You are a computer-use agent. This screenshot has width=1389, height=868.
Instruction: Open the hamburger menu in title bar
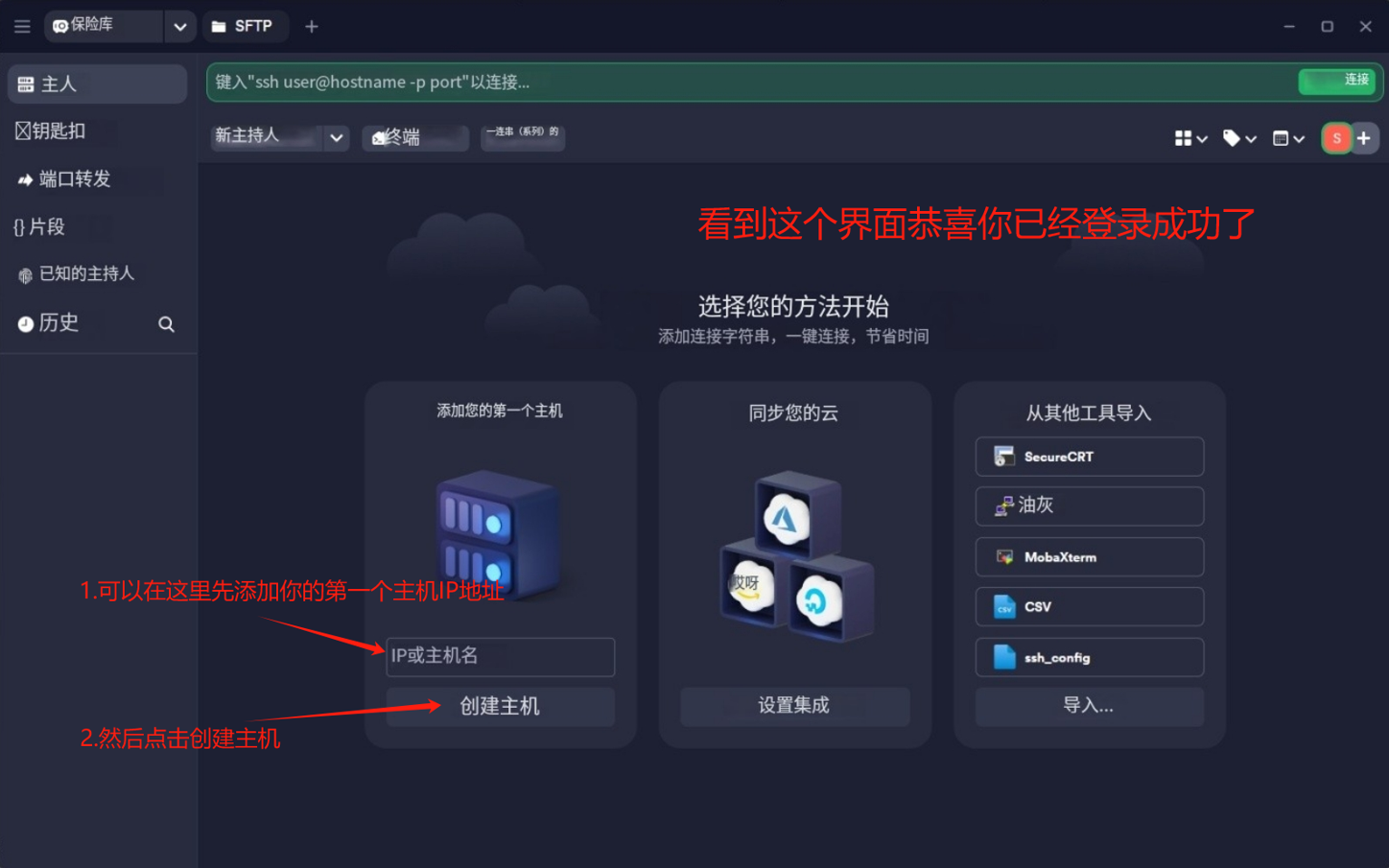(x=22, y=27)
